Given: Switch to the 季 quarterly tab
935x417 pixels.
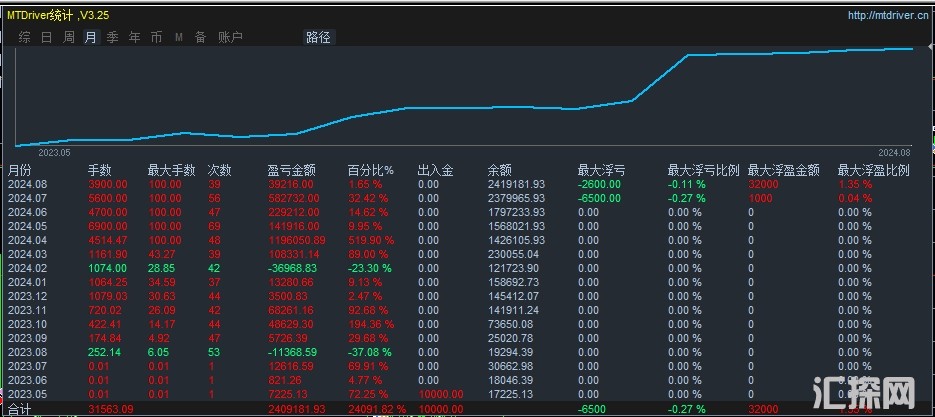Looking at the screenshot, I should coord(113,37).
